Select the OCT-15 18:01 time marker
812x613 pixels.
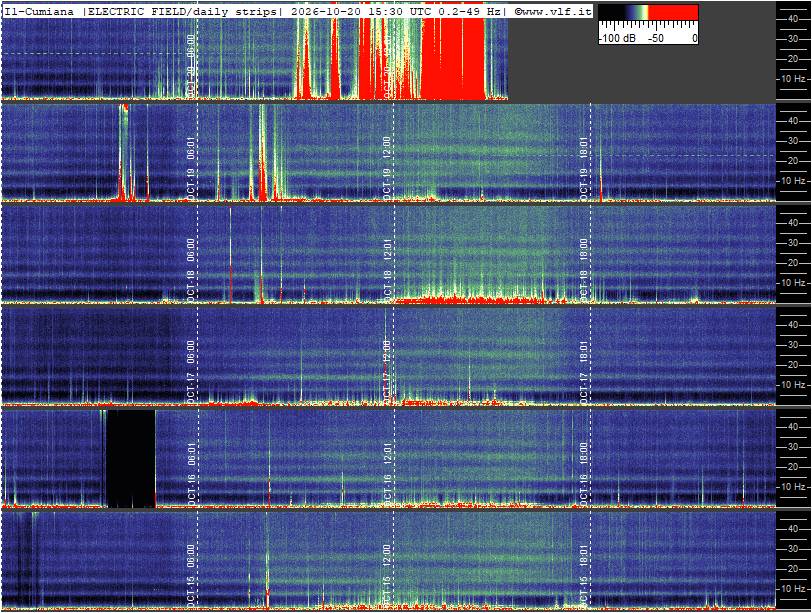click(584, 576)
